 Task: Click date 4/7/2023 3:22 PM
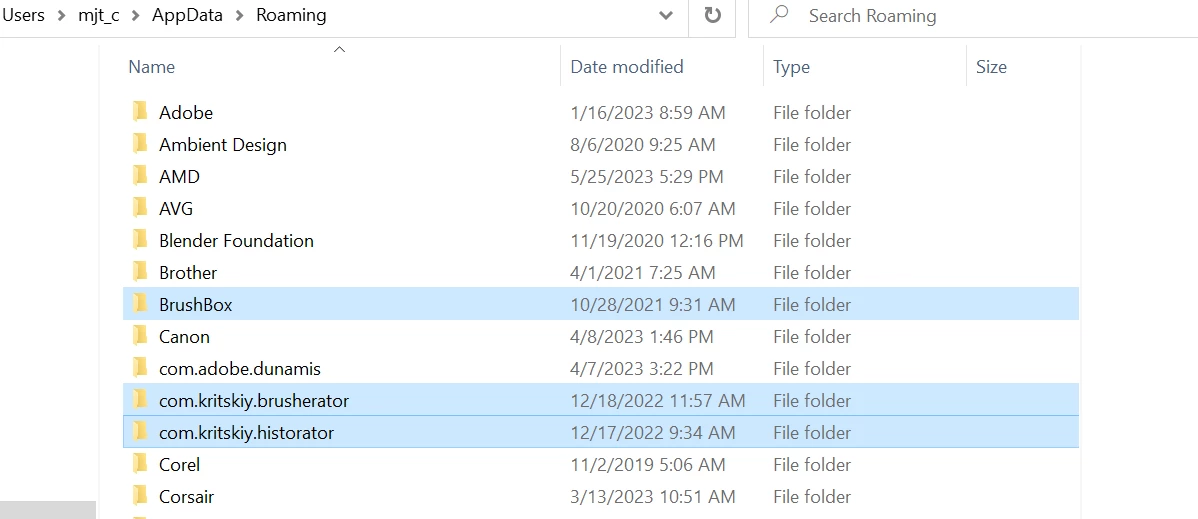click(x=643, y=368)
